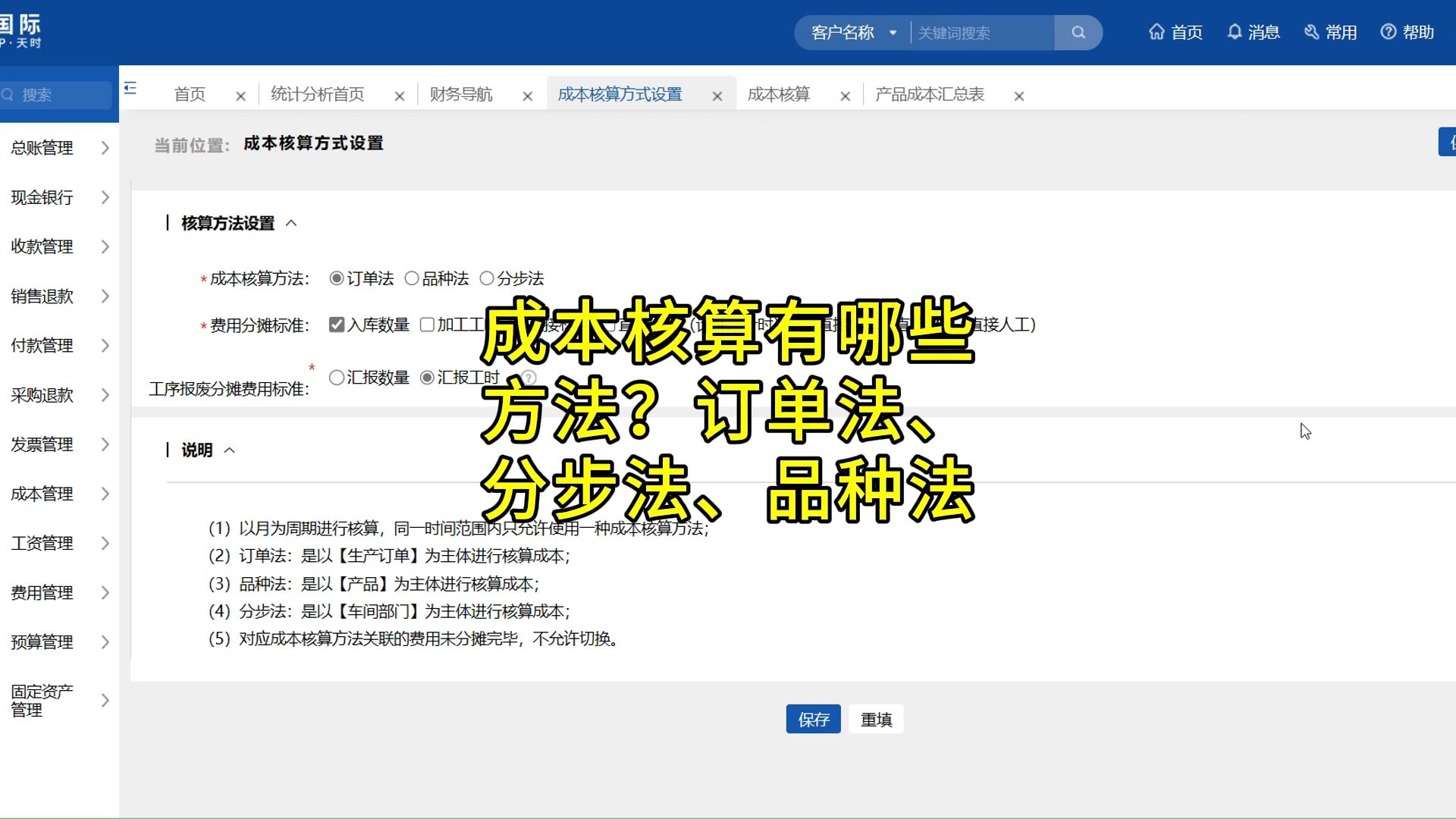Close the 首页 tab
This screenshot has height=819, width=1456.
point(240,96)
